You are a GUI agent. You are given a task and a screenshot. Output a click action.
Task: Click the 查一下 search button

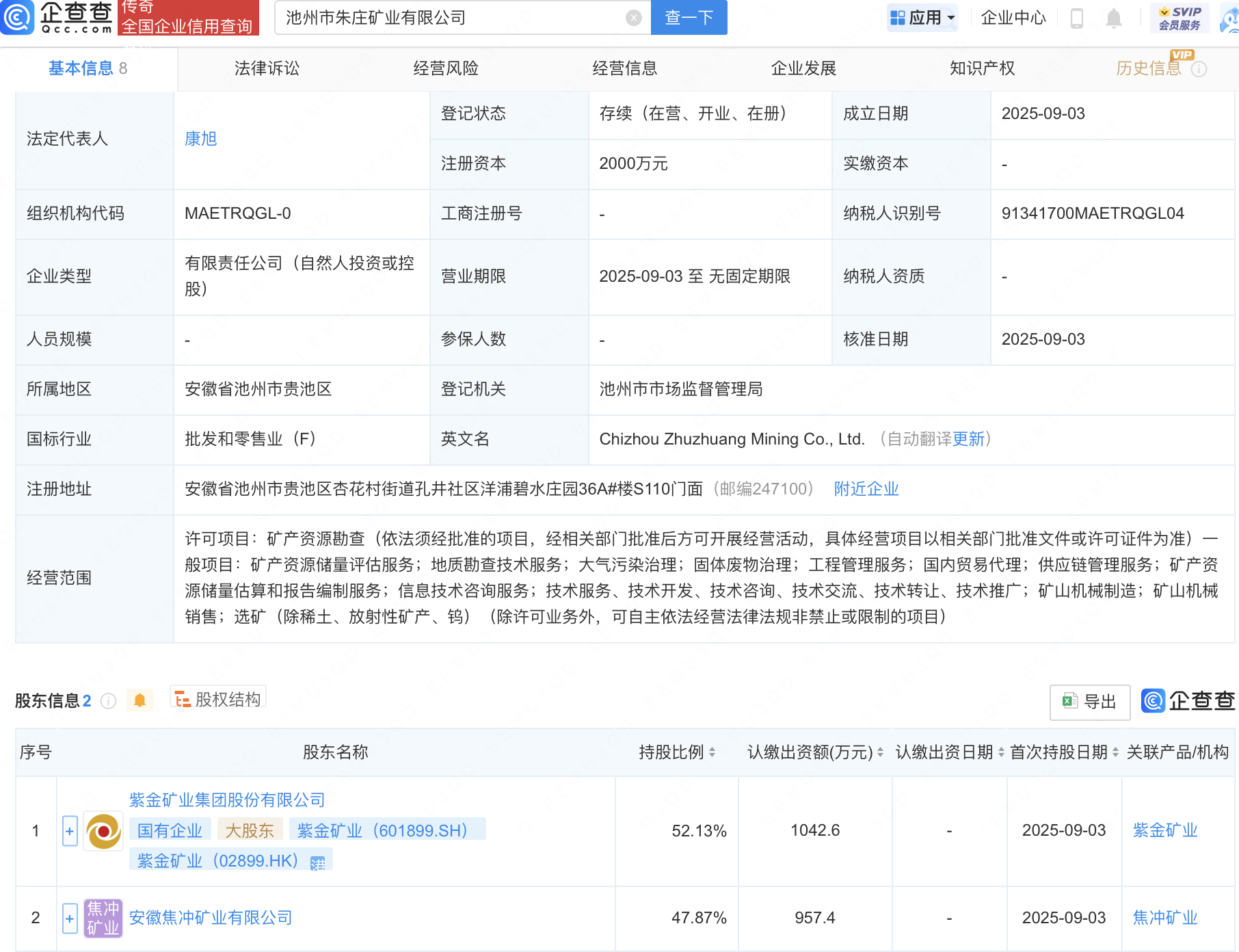pos(689,18)
